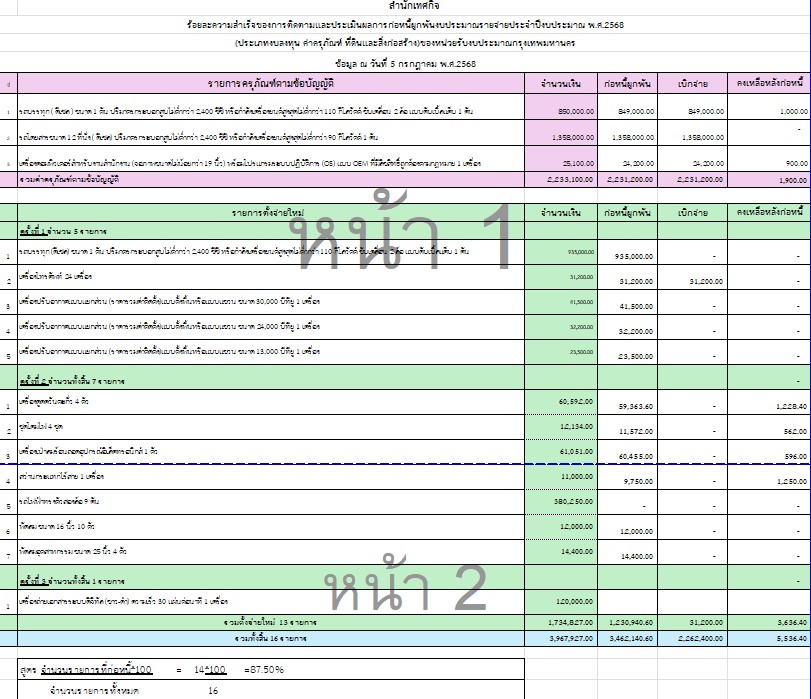
Task: Click the committed cell 60,455.00
Action: (627, 452)
